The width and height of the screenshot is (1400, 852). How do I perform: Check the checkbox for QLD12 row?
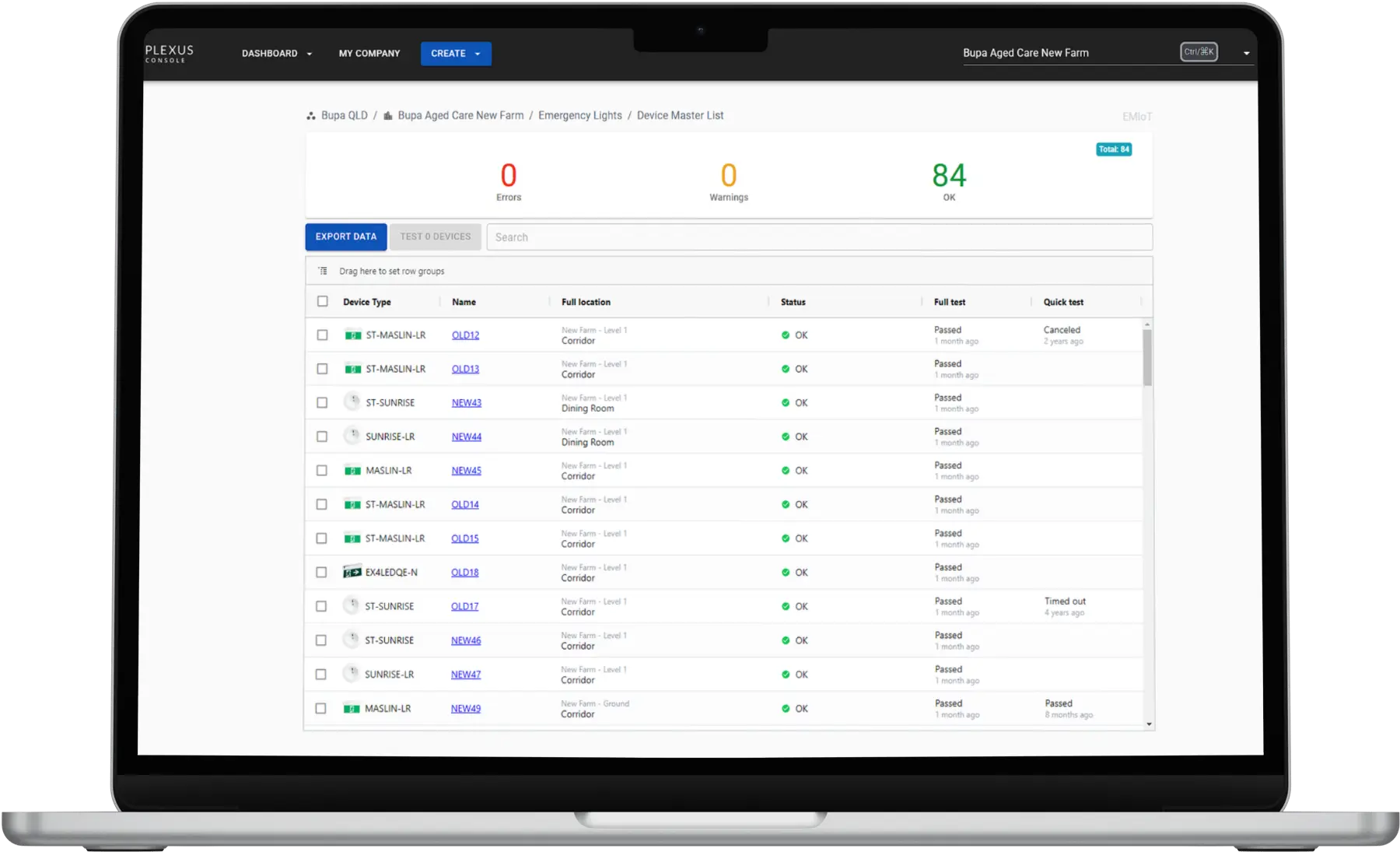coord(322,335)
